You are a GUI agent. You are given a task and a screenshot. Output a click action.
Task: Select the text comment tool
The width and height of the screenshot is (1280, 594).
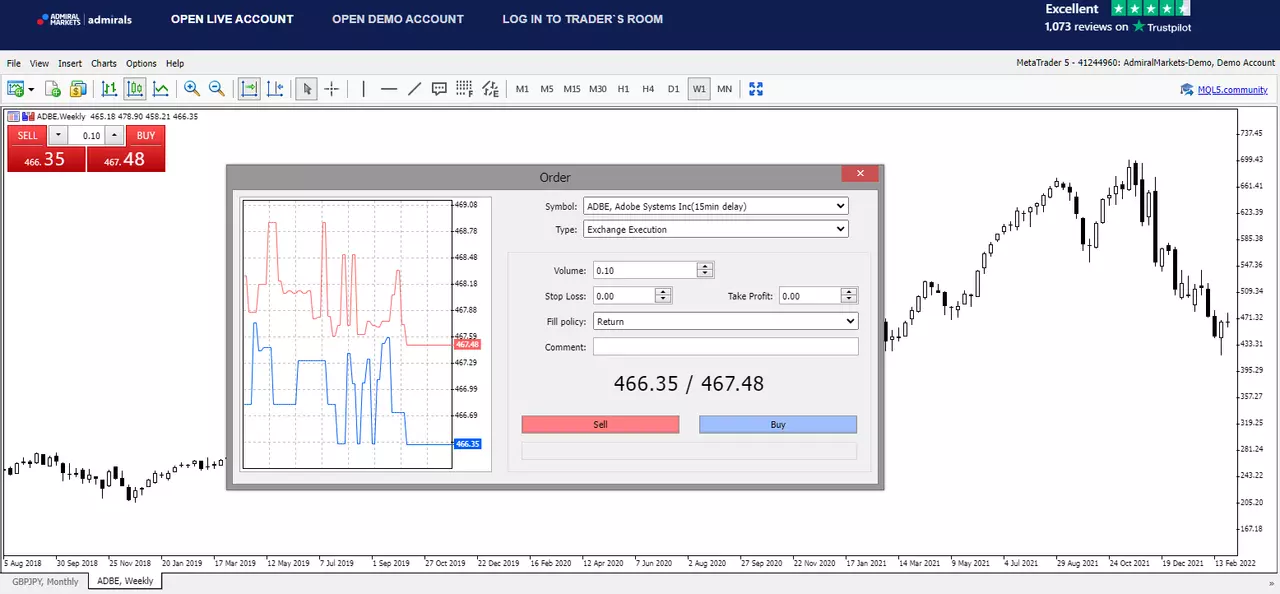coord(439,89)
